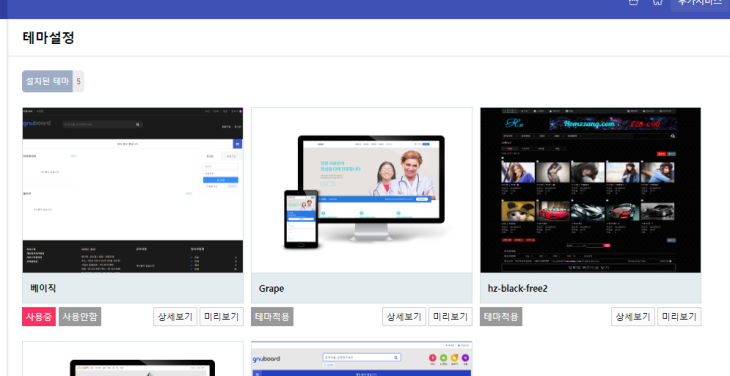Screen dimensions: 730x376
Task: Click the Grape theme name label
Action: click(x=271, y=289)
